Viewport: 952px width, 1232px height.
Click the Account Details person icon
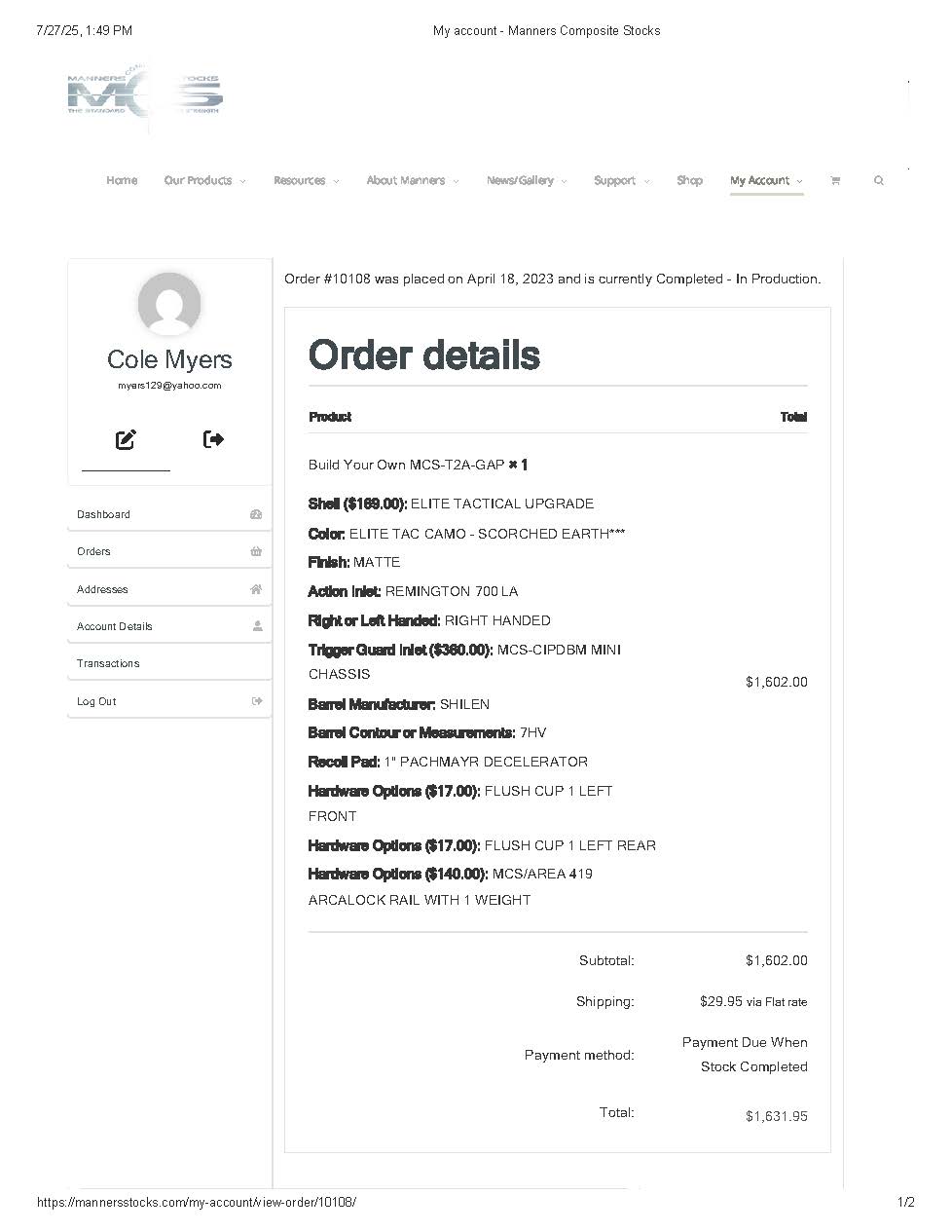coord(257,626)
